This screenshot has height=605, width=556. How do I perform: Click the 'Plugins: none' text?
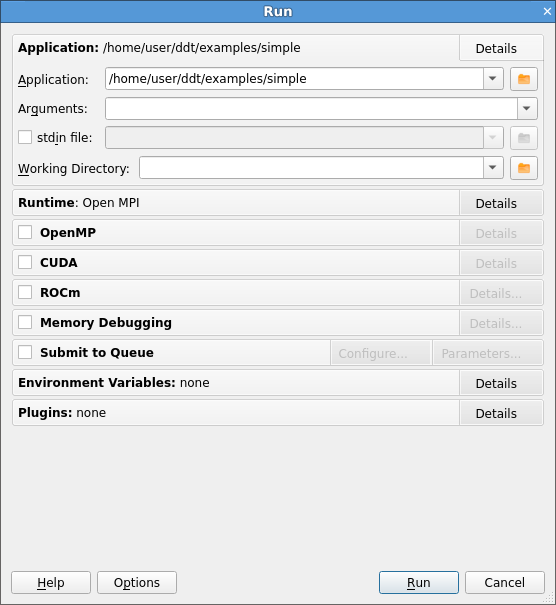tap(62, 412)
